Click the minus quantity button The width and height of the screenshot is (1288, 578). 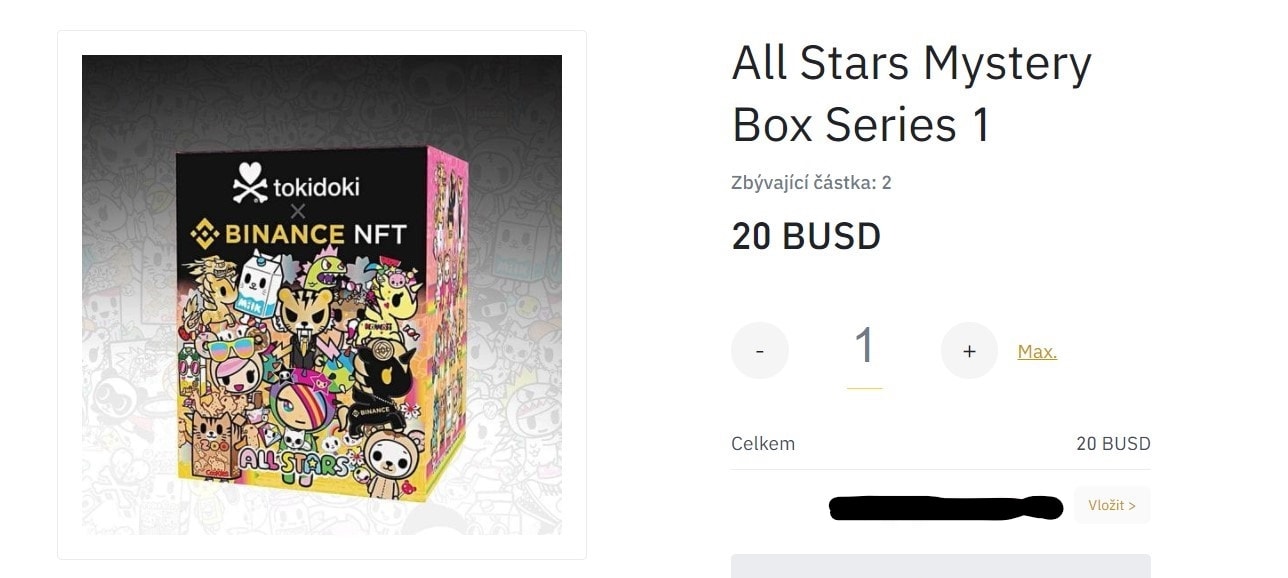tap(760, 351)
